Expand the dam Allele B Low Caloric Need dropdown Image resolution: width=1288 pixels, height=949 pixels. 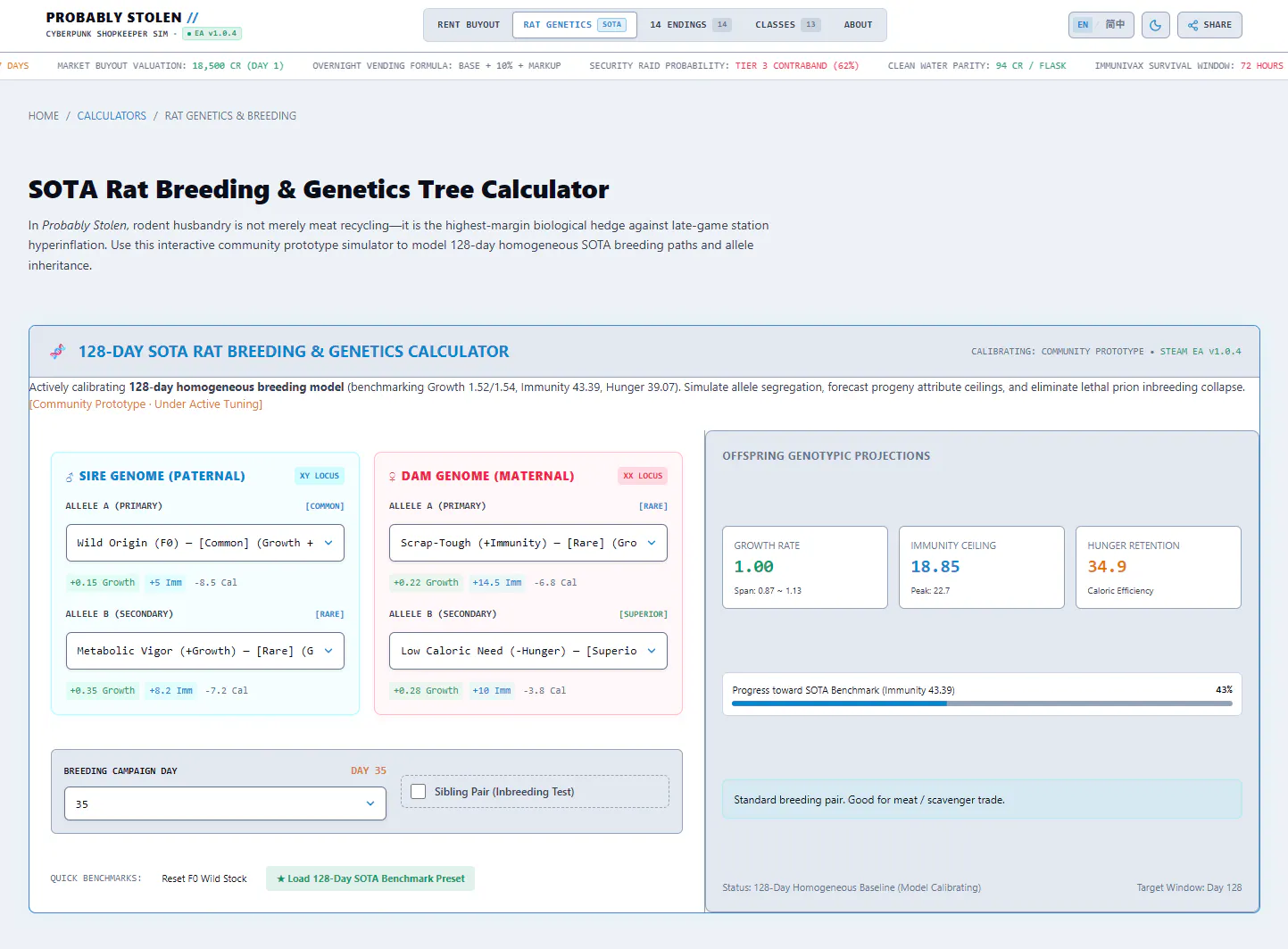[x=528, y=651]
